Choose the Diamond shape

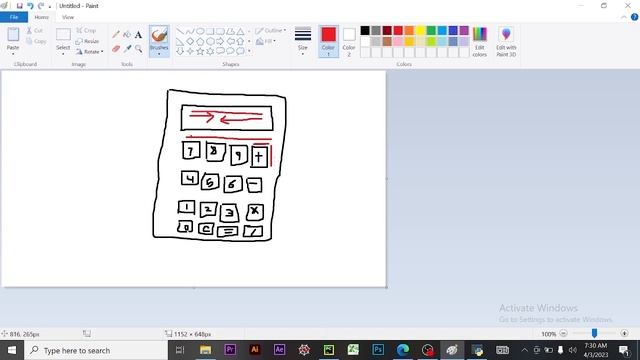coord(190,41)
